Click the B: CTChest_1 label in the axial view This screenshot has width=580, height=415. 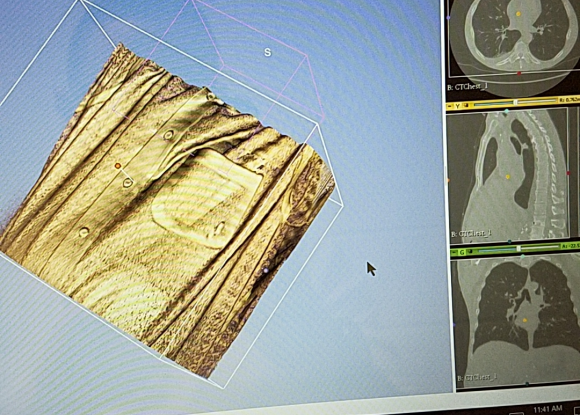click(468, 87)
